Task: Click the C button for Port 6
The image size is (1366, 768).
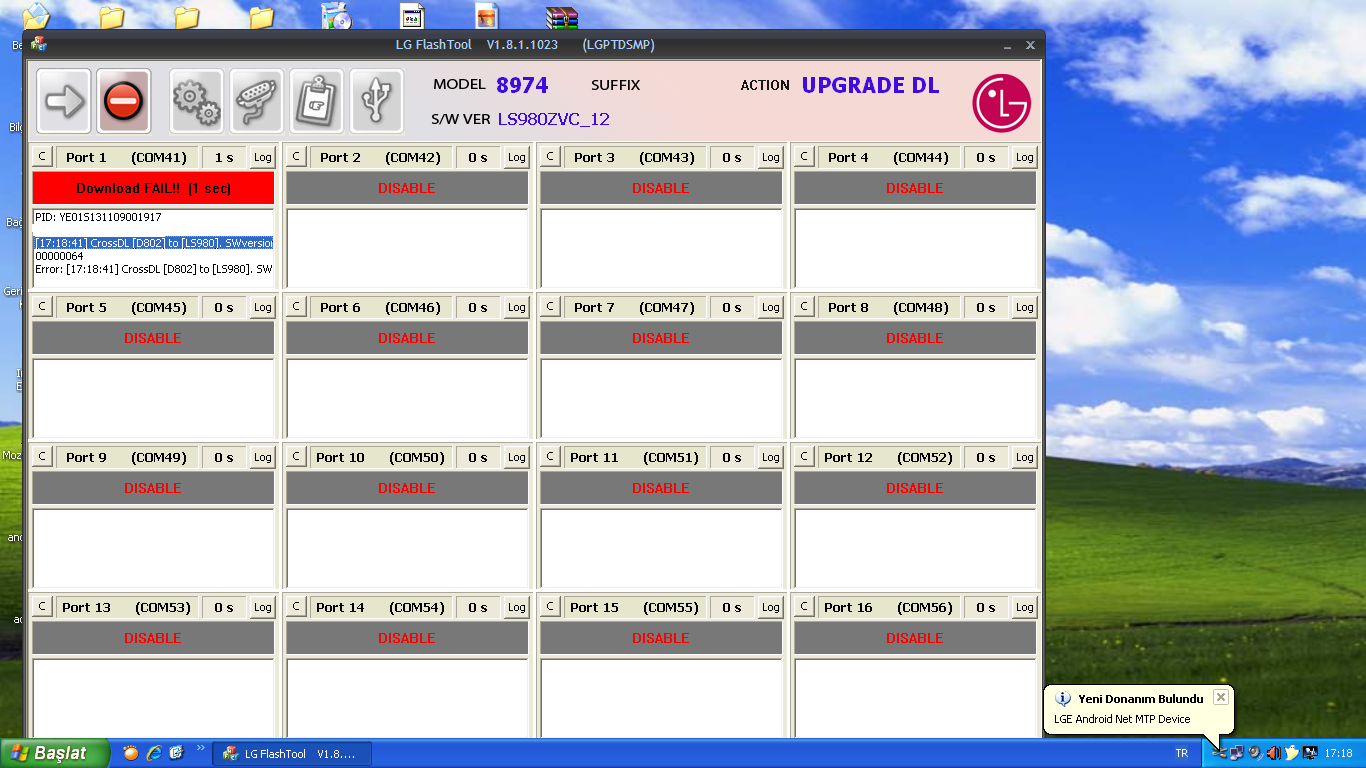Action: point(296,307)
